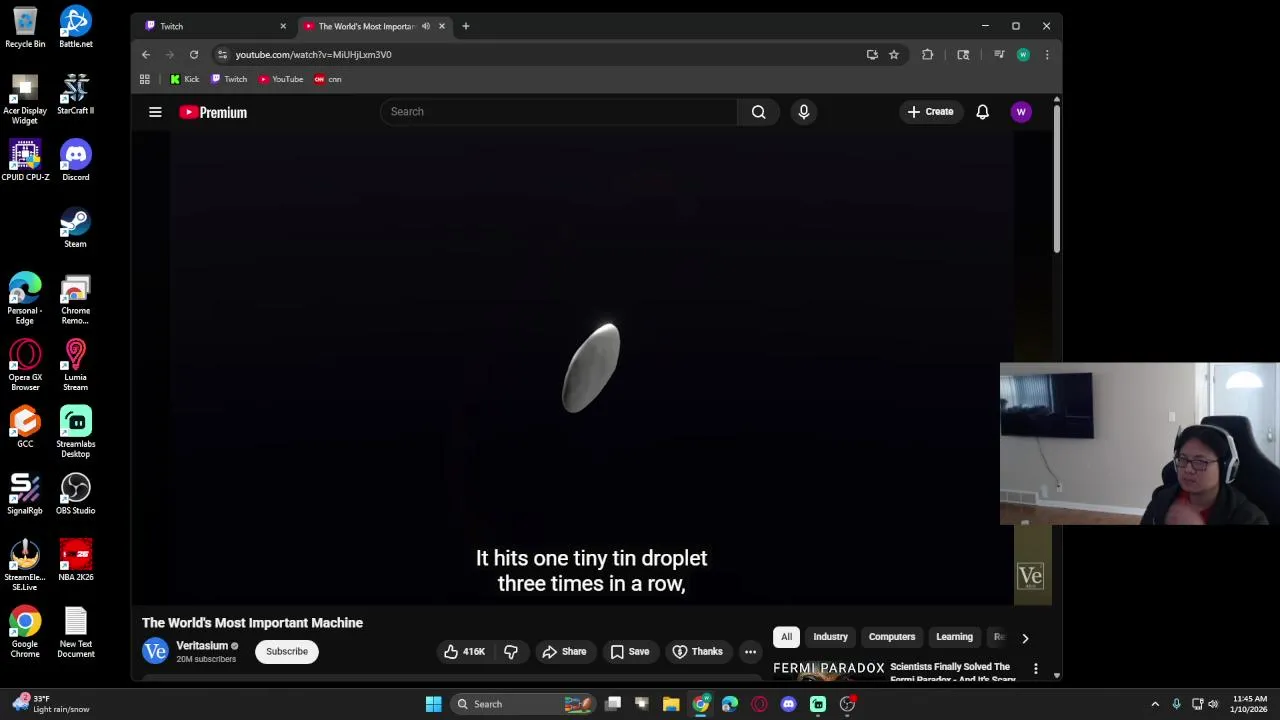This screenshot has width=1280, height=720.
Task: Bookmark this page with the star icon
Action: tap(894, 55)
